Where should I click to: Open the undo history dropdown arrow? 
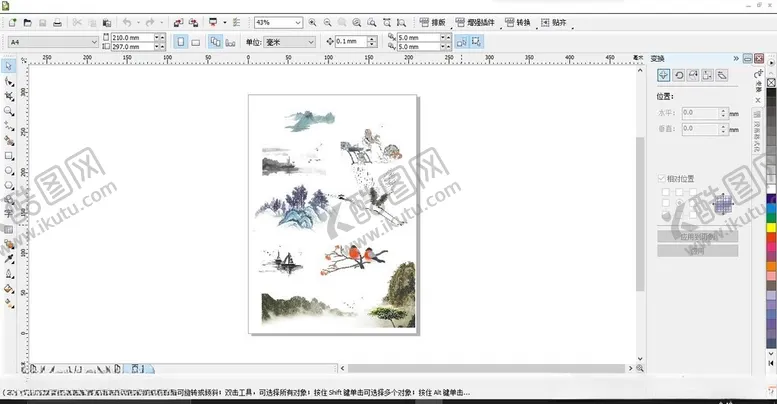coord(138,23)
